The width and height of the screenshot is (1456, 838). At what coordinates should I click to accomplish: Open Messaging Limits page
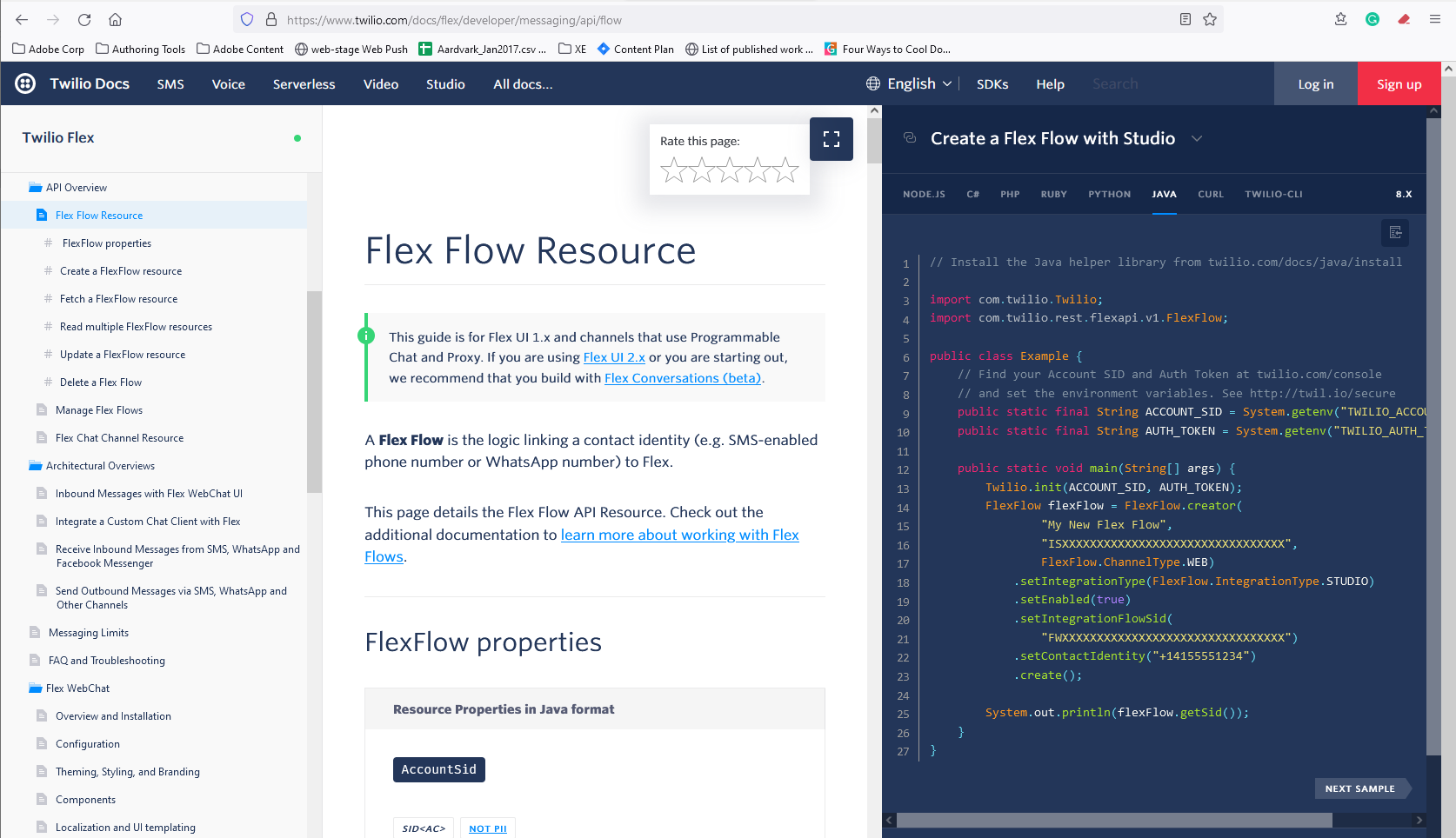[89, 632]
